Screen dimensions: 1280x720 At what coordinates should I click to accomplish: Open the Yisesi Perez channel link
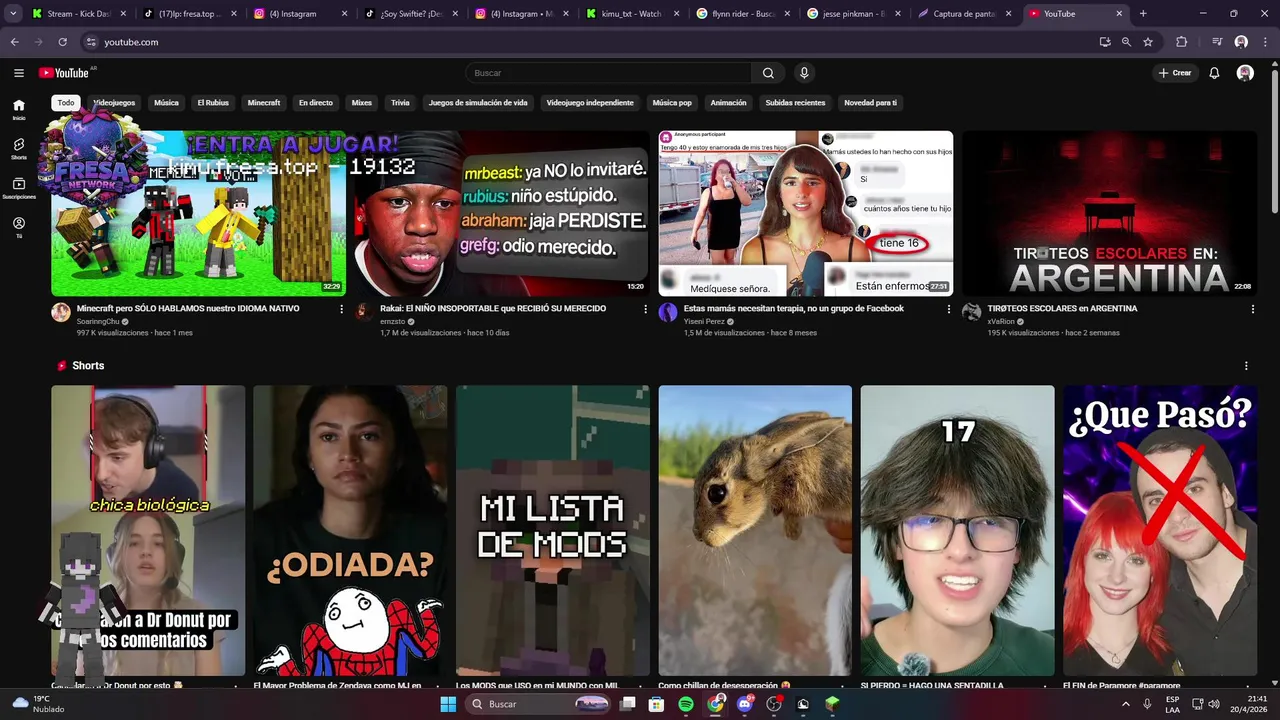pyautogui.click(x=705, y=321)
